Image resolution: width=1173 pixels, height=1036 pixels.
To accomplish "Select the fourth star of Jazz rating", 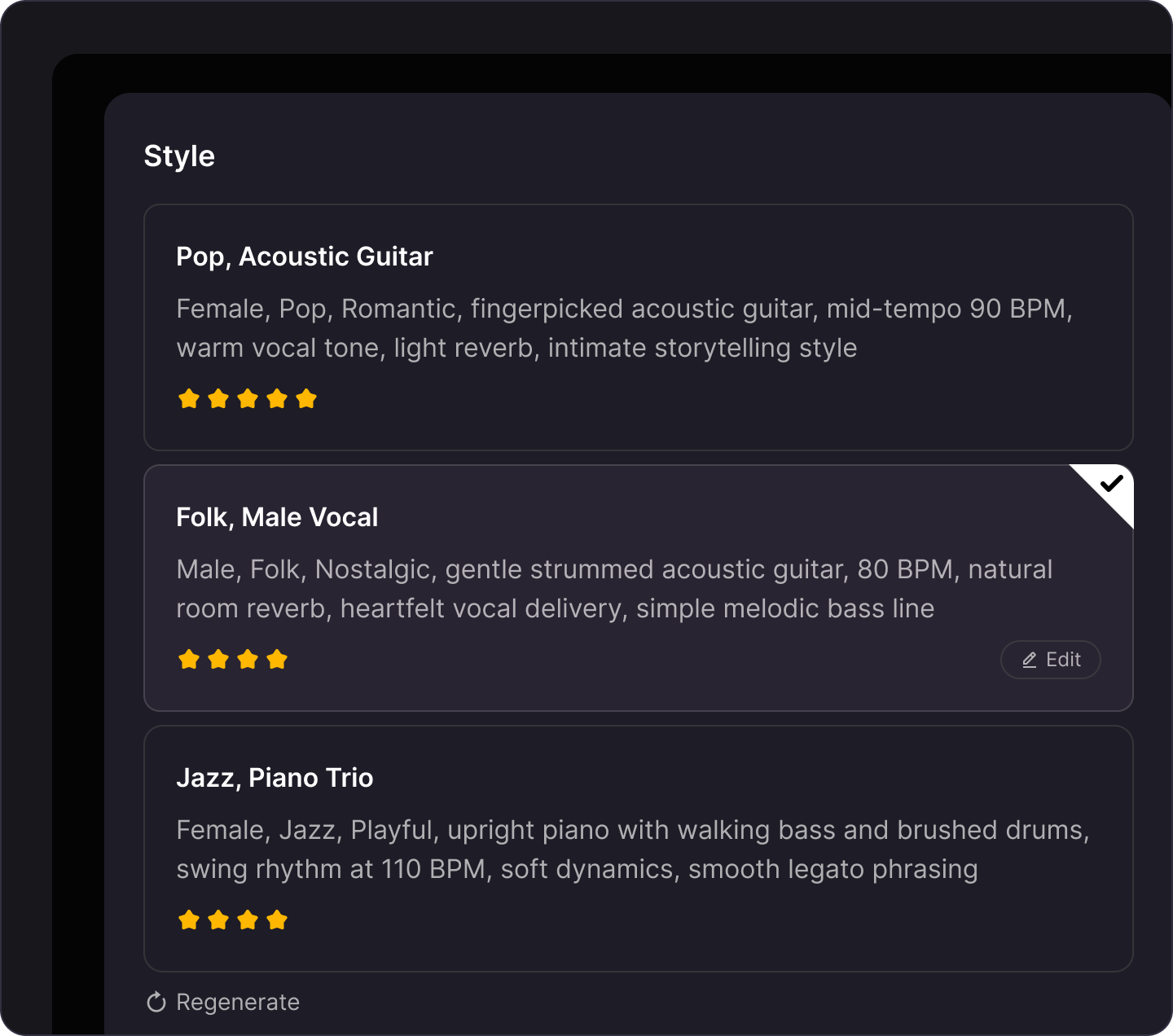I will pos(277,920).
